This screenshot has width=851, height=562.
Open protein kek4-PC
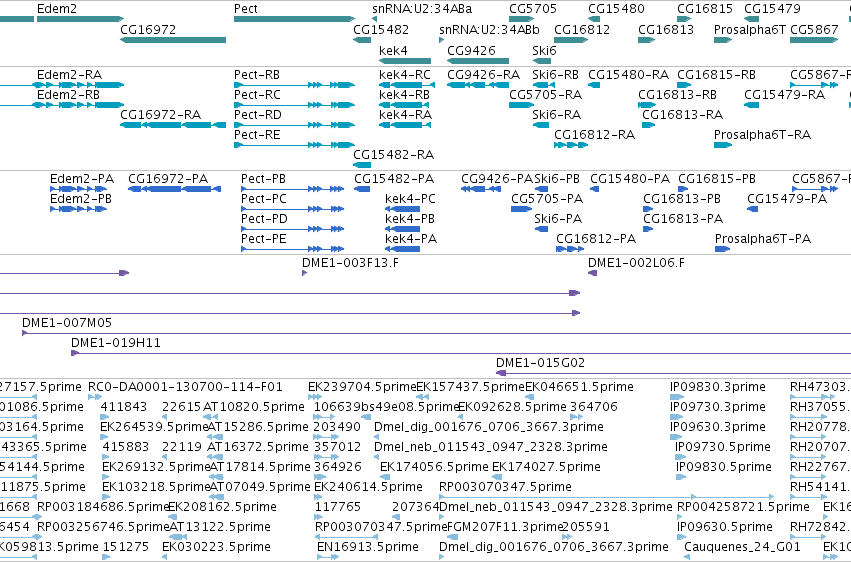[x=403, y=209]
